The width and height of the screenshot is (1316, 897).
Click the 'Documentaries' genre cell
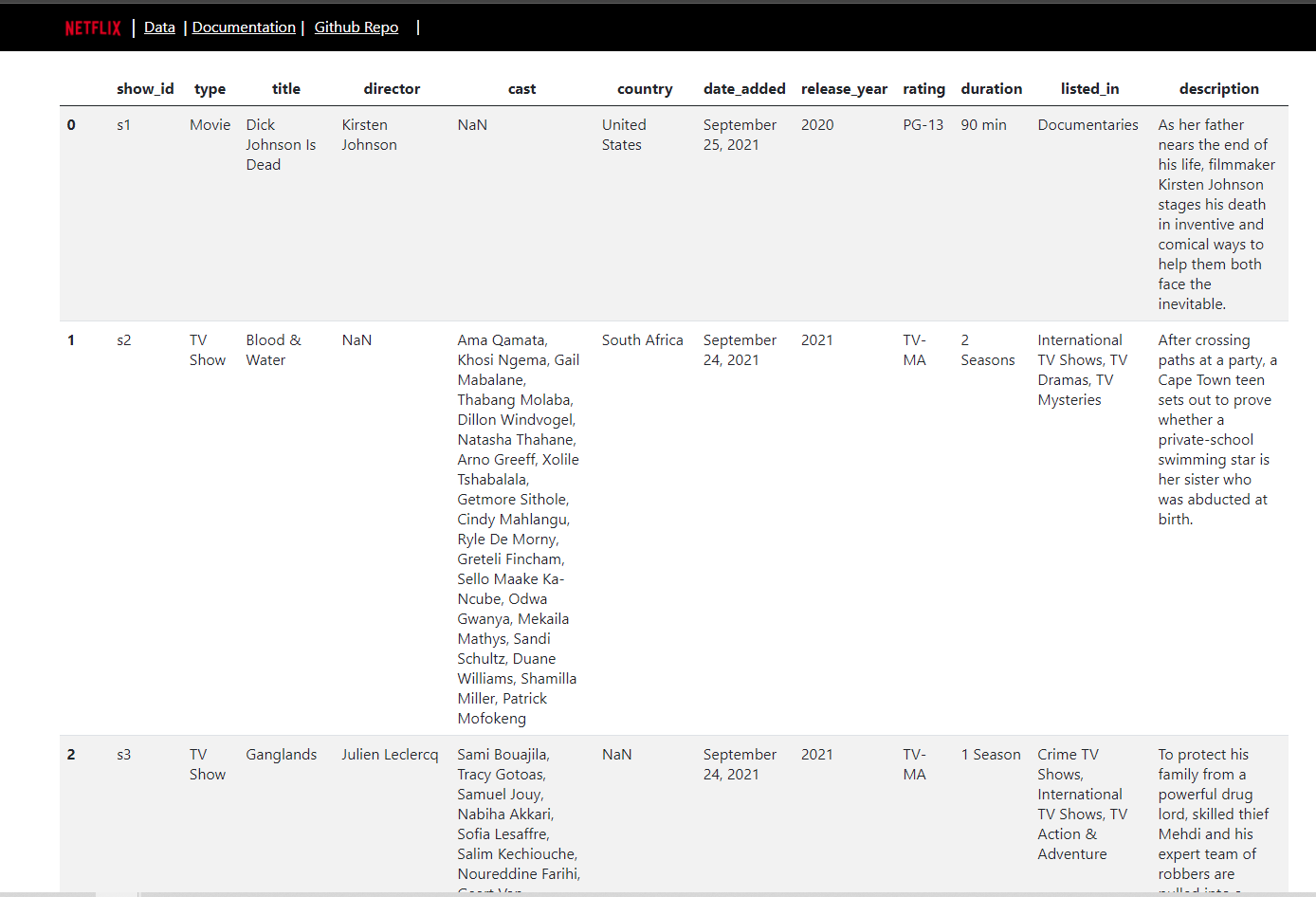click(x=1088, y=124)
